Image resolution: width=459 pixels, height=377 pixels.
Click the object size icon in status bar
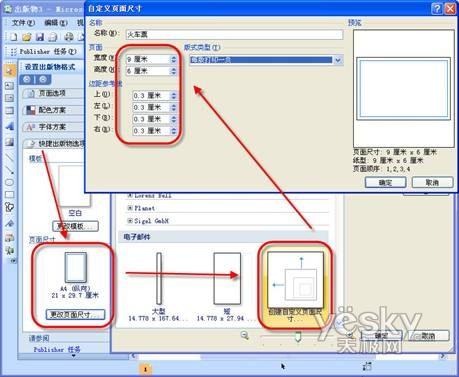367,366
